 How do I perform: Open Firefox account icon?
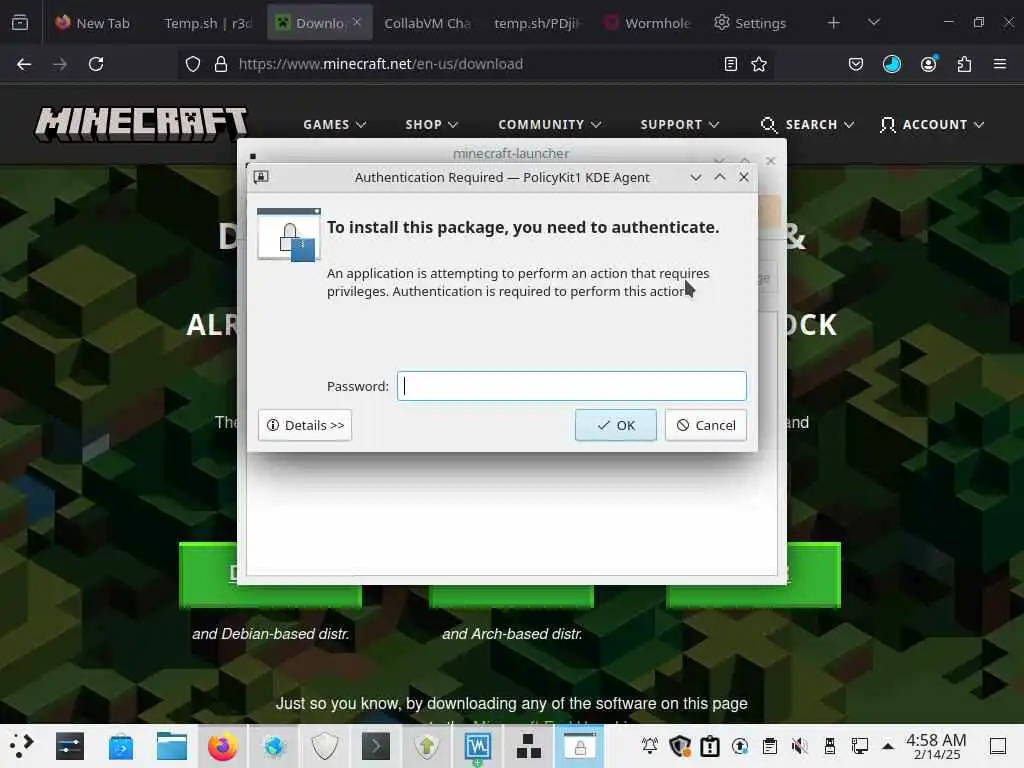[x=928, y=64]
